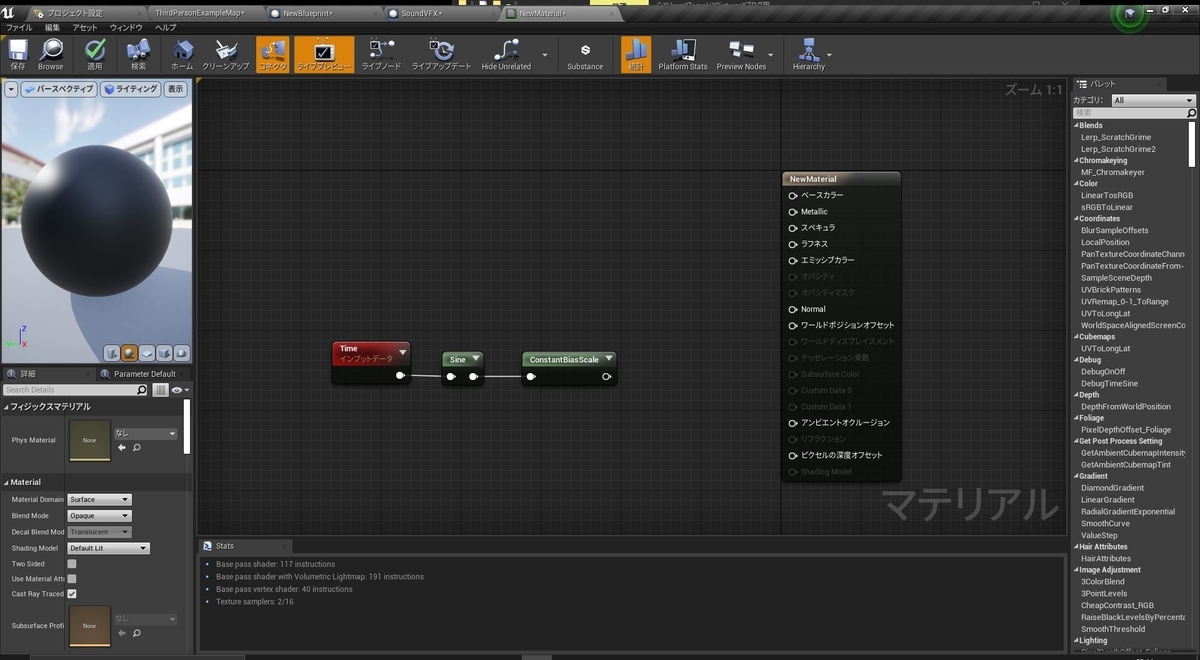
Task: Click ライティング view mode button
Action: (130, 89)
